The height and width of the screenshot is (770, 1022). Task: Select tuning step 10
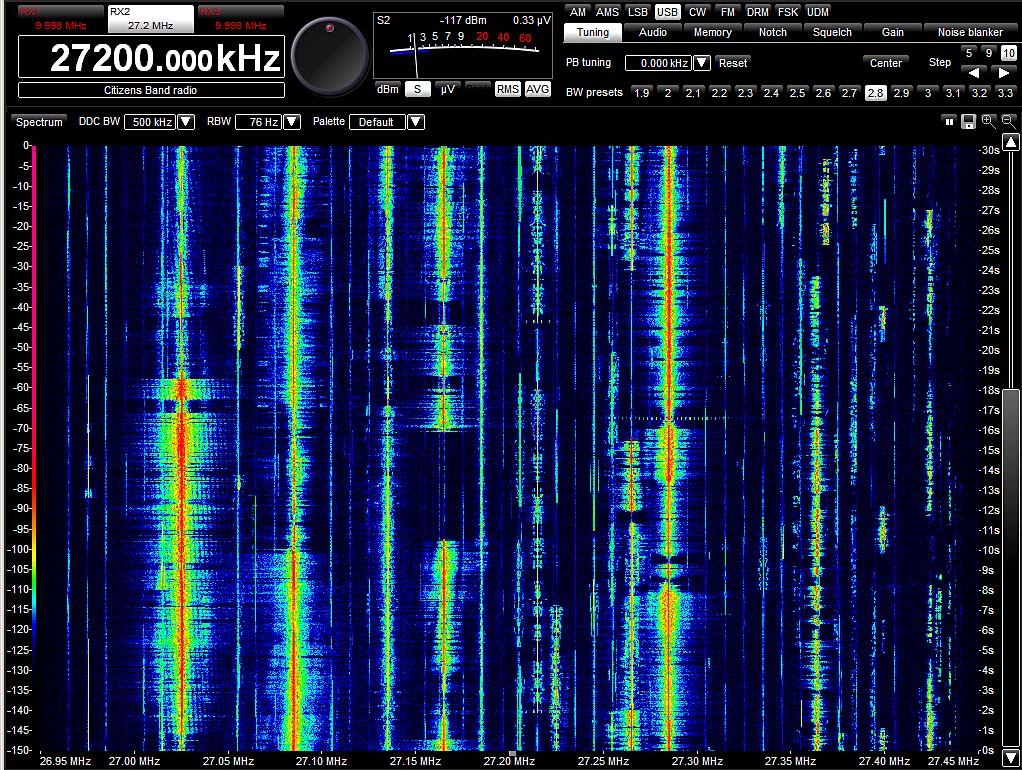coord(1008,53)
